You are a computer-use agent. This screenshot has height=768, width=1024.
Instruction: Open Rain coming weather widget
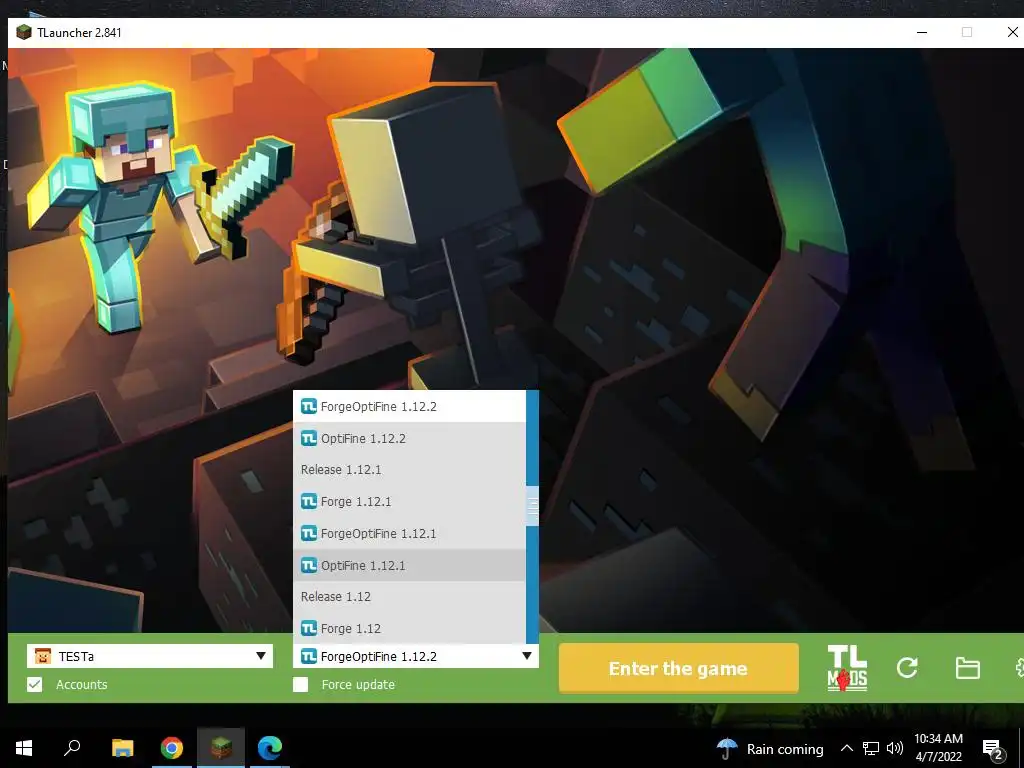click(x=770, y=748)
